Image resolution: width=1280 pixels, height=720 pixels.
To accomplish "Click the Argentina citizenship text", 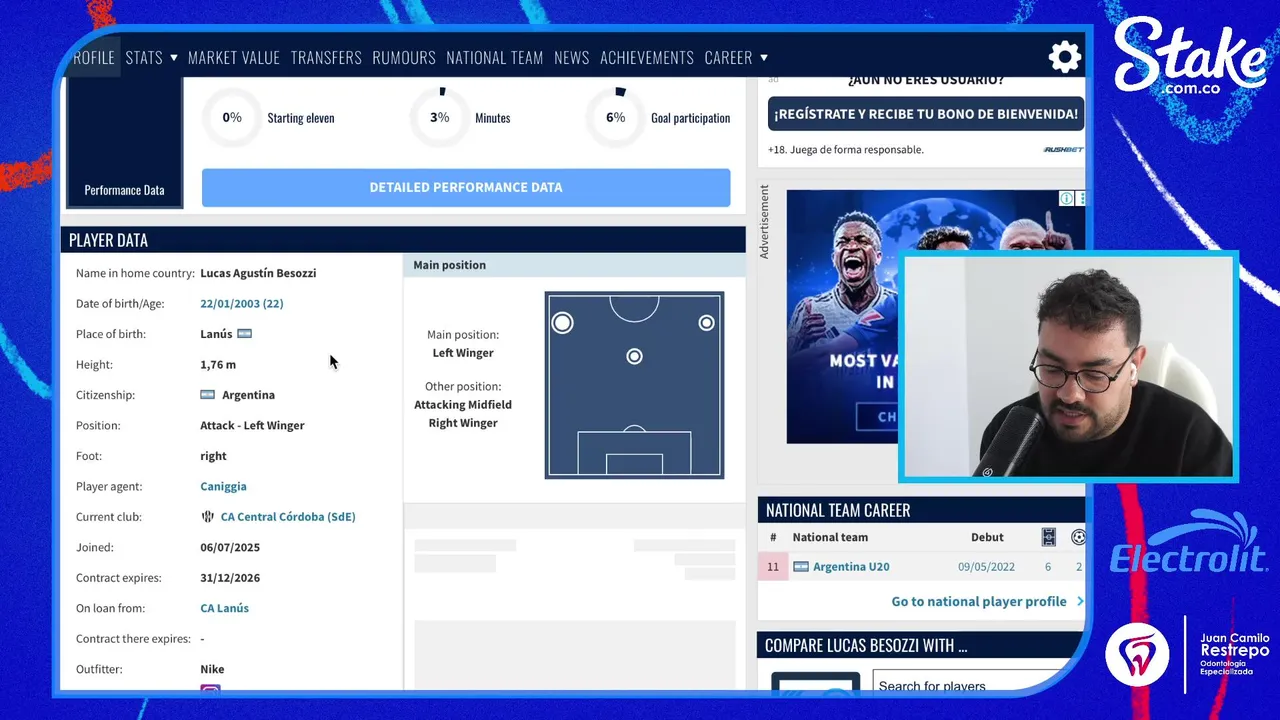I will (248, 395).
